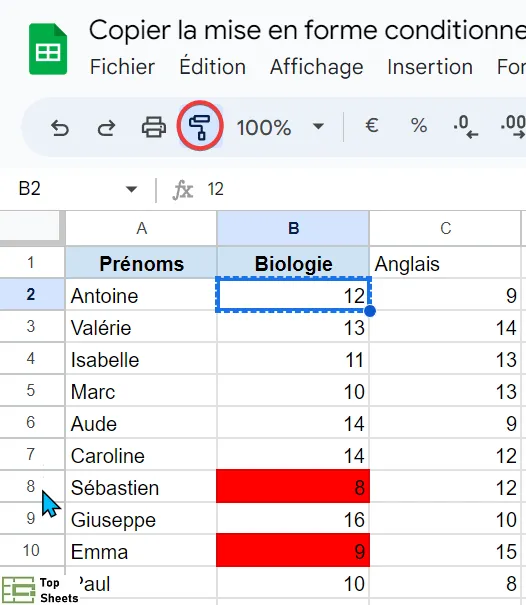Click the Anglais header cell
This screenshot has width=526, height=605.
tap(445, 264)
